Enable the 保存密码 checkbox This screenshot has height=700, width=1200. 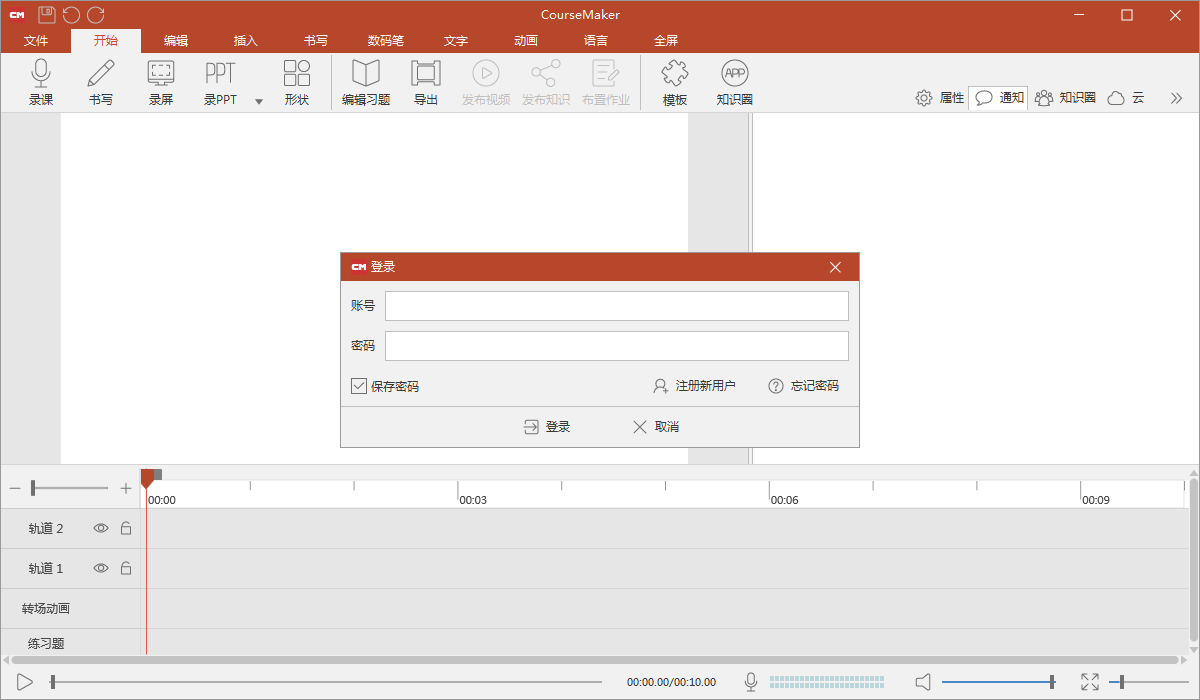pos(358,385)
